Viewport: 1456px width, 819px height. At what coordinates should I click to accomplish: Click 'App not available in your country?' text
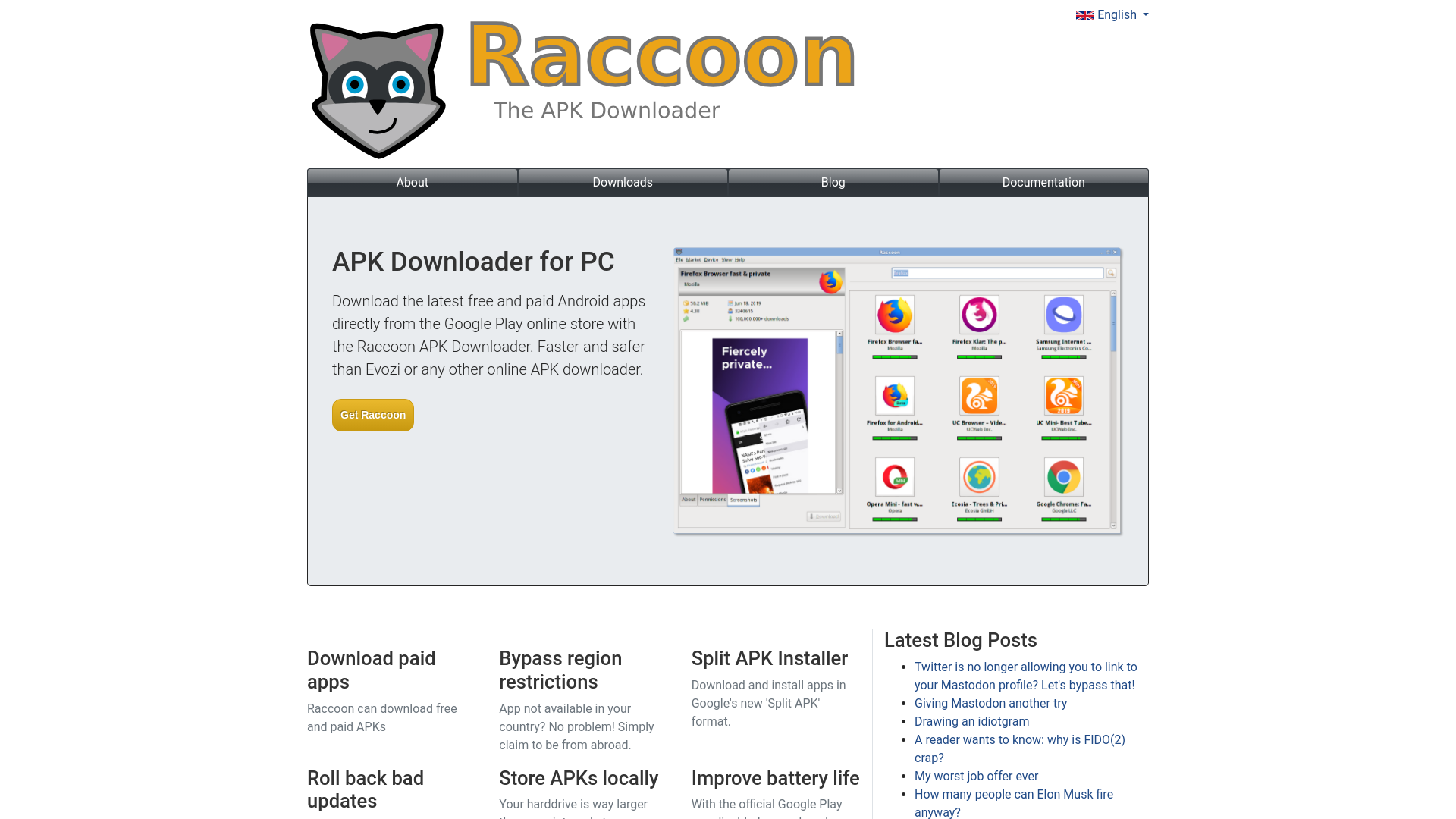click(576, 726)
